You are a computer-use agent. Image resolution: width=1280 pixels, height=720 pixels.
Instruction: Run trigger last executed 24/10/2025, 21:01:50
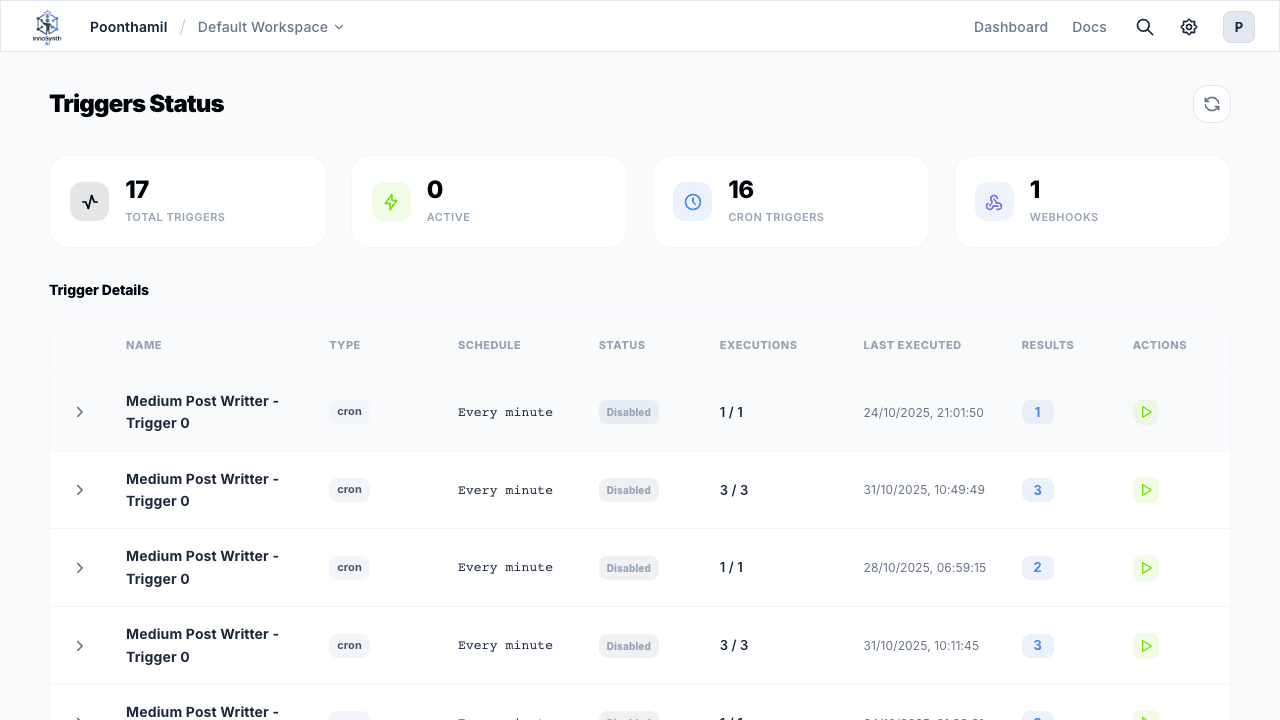pyautogui.click(x=1146, y=412)
